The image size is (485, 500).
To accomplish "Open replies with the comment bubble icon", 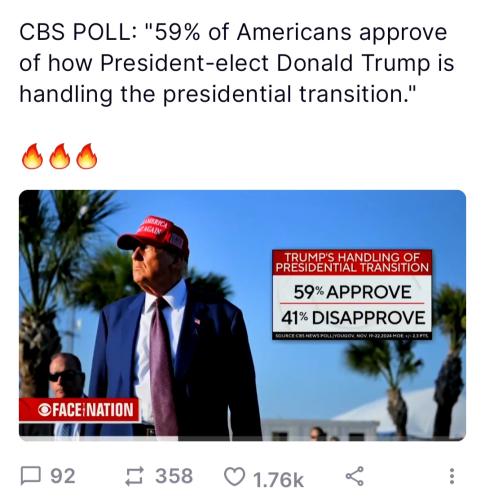I will [31, 476].
